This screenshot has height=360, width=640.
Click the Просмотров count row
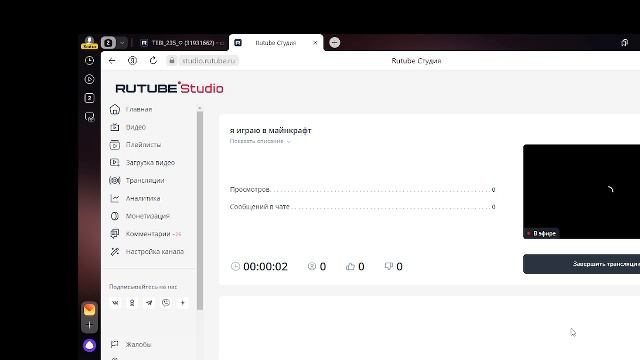pos(362,189)
